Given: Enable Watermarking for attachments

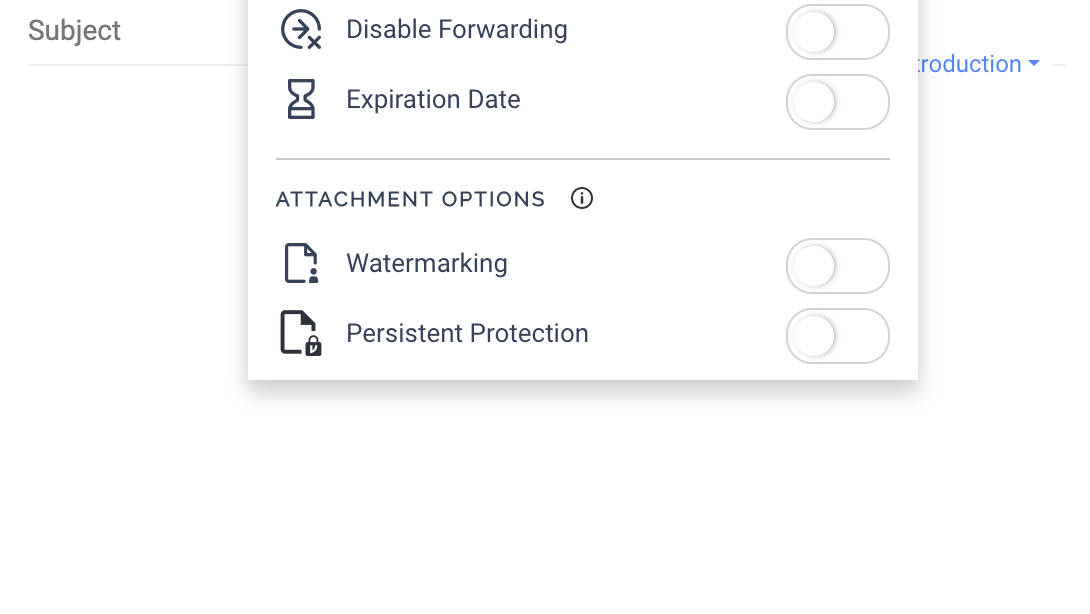Looking at the screenshot, I should point(838,266).
